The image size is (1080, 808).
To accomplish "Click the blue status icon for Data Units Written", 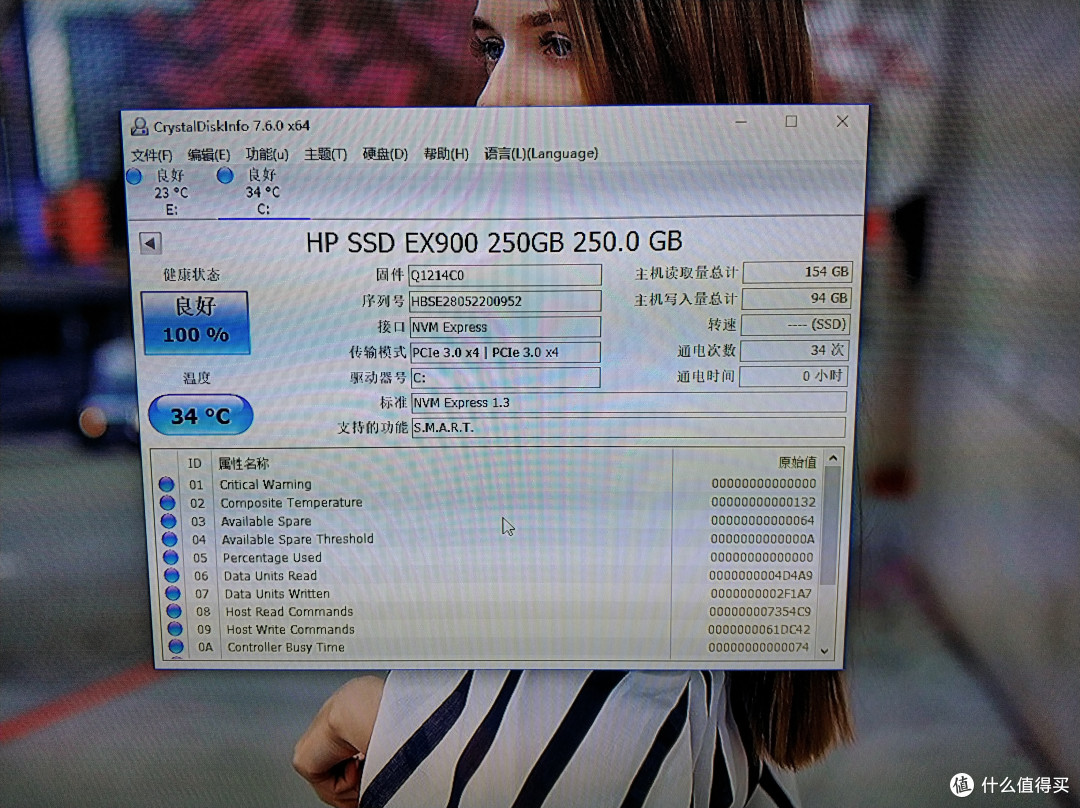I will [173, 593].
